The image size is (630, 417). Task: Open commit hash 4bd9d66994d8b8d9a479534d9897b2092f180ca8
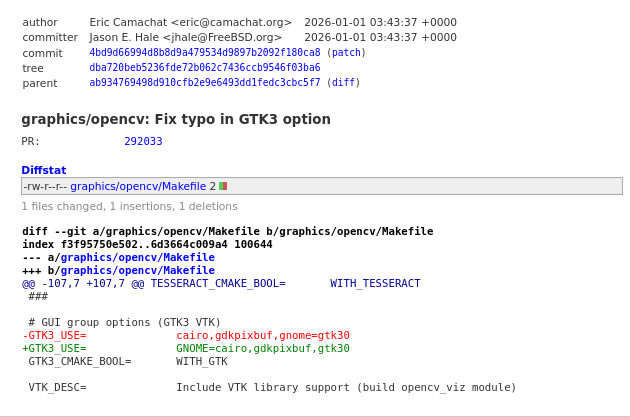click(x=205, y=53)
